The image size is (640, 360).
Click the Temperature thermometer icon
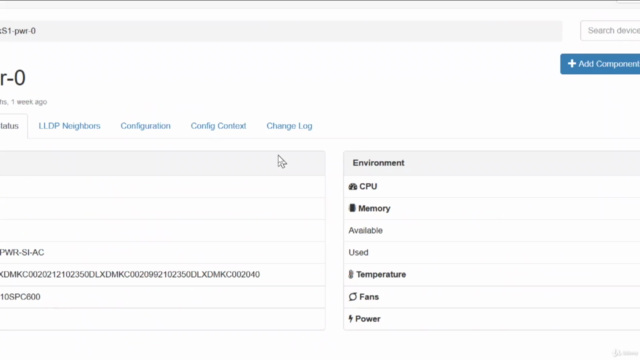pos(351,274)
